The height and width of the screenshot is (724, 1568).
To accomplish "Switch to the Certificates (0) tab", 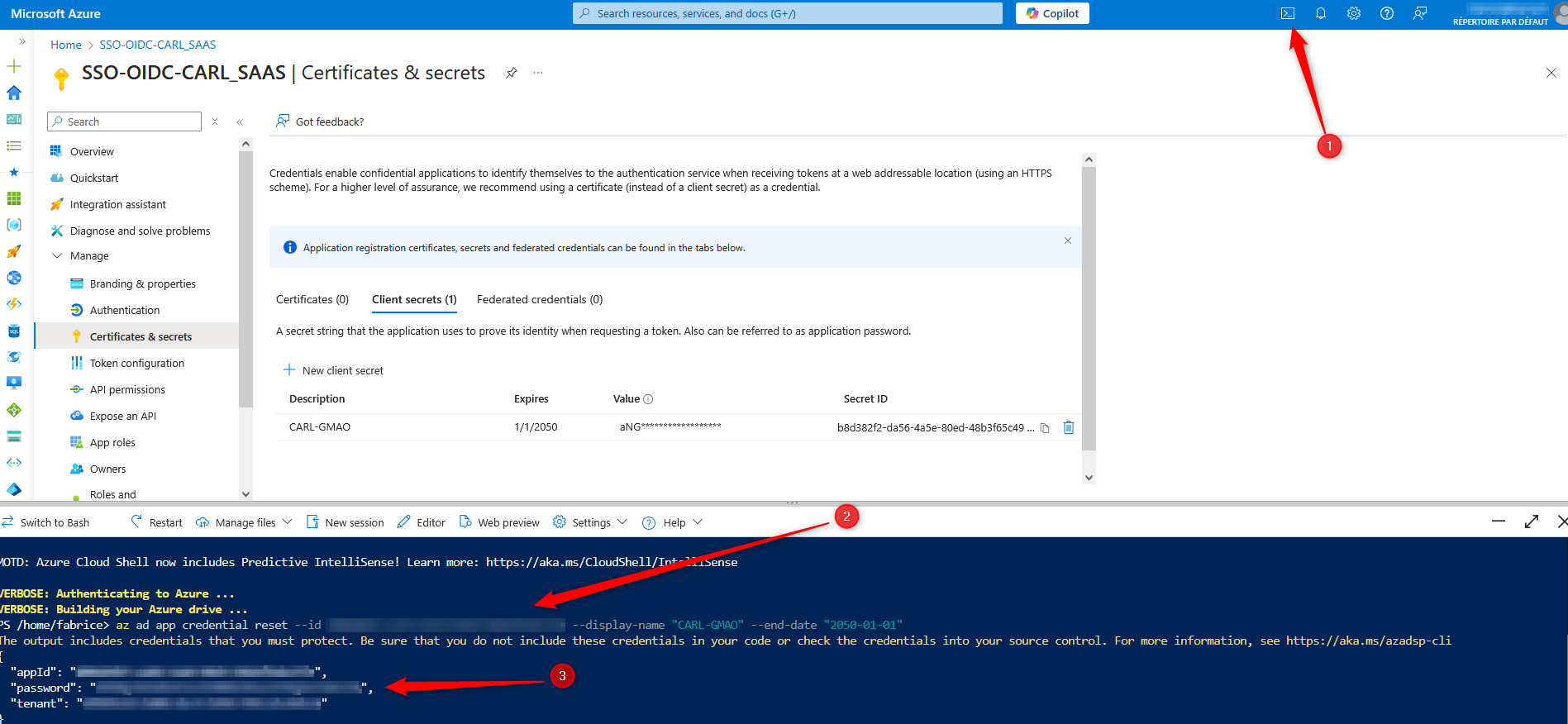I will point(312,299).
